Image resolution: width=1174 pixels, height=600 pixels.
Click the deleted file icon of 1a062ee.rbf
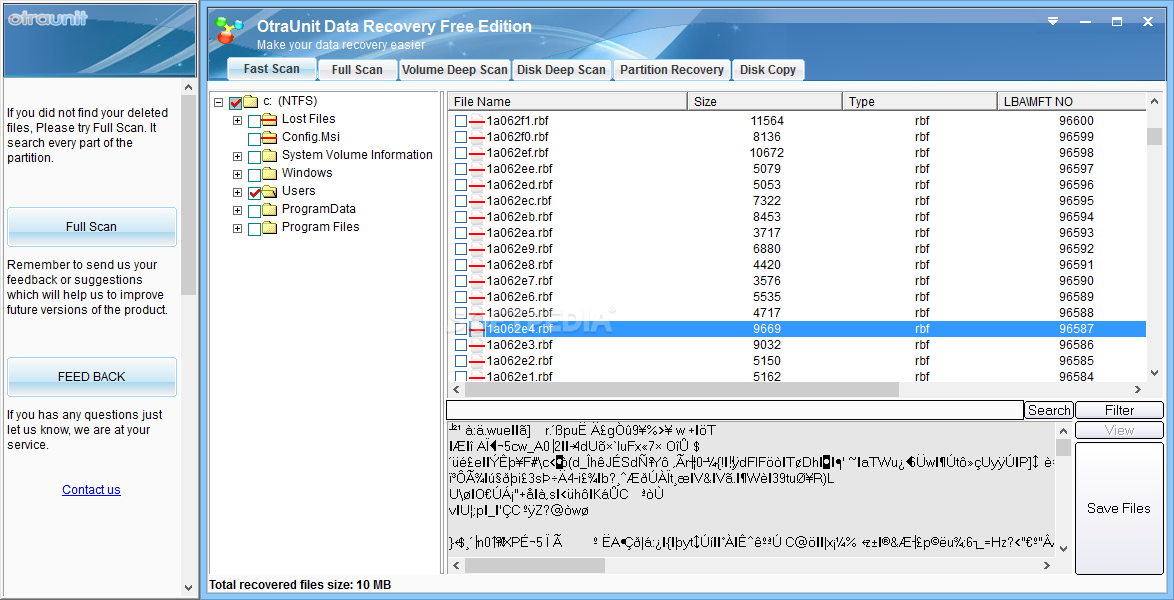pyautogui.click(x=477, y=169)
